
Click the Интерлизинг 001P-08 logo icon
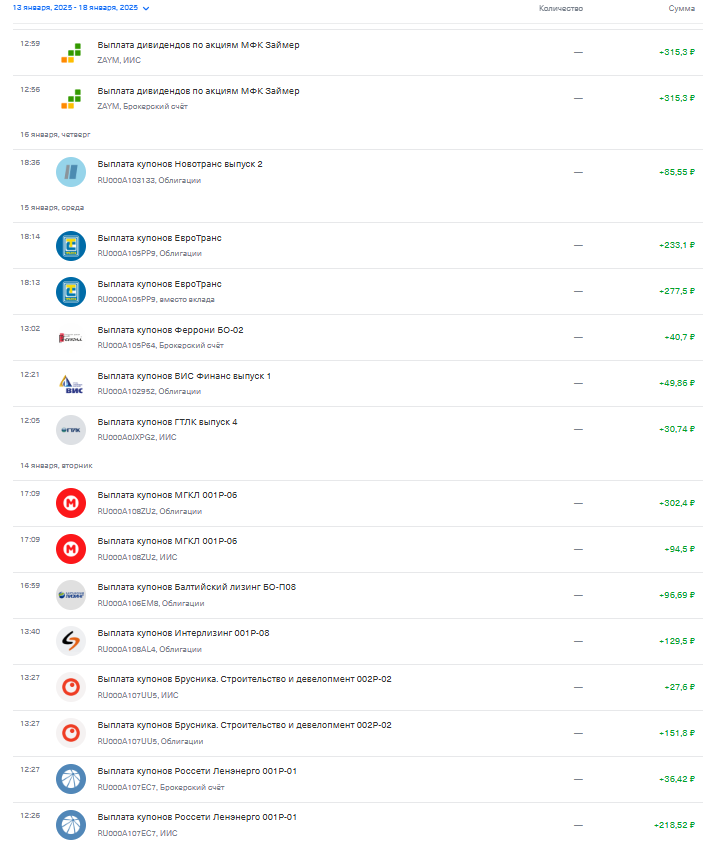click(71, 641)
